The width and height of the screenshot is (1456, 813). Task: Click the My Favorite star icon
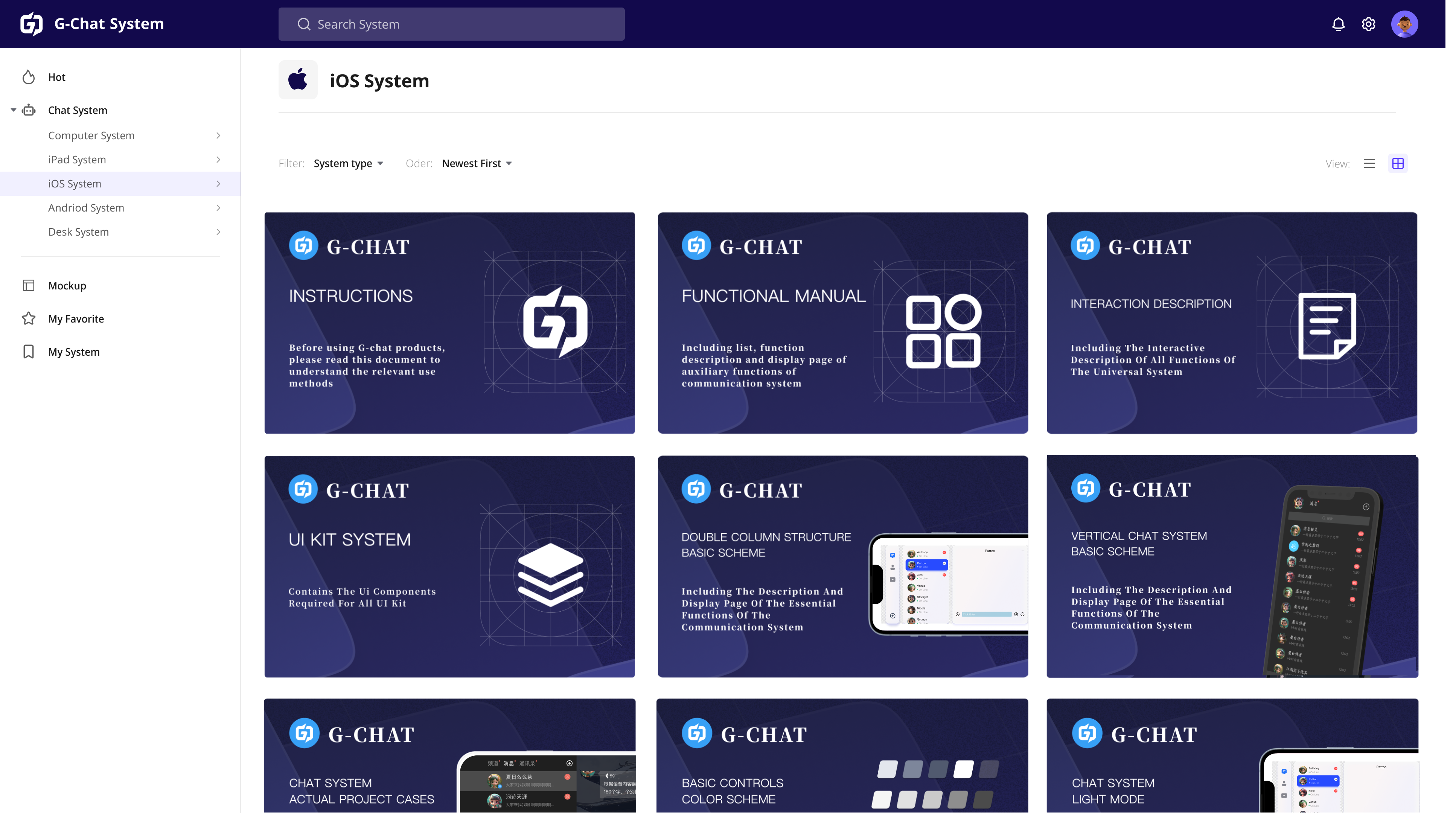point(29,318)
